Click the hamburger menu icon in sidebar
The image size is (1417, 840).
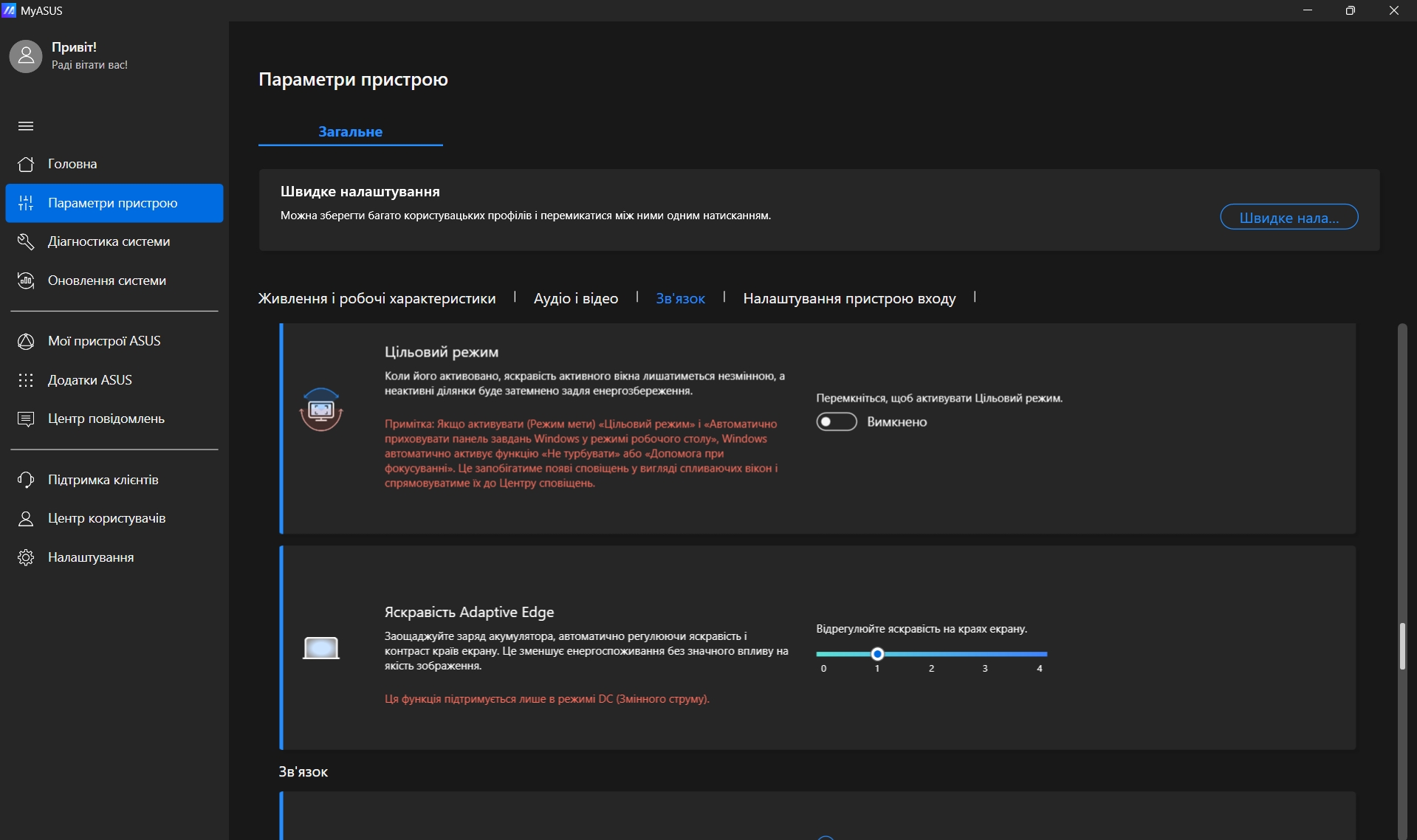click(x=26, y=126)
